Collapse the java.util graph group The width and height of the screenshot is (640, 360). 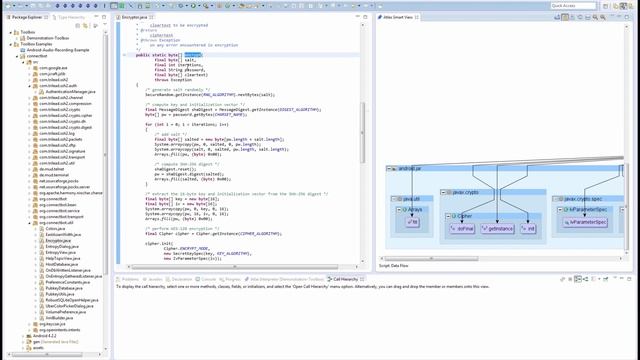[394, 199]
